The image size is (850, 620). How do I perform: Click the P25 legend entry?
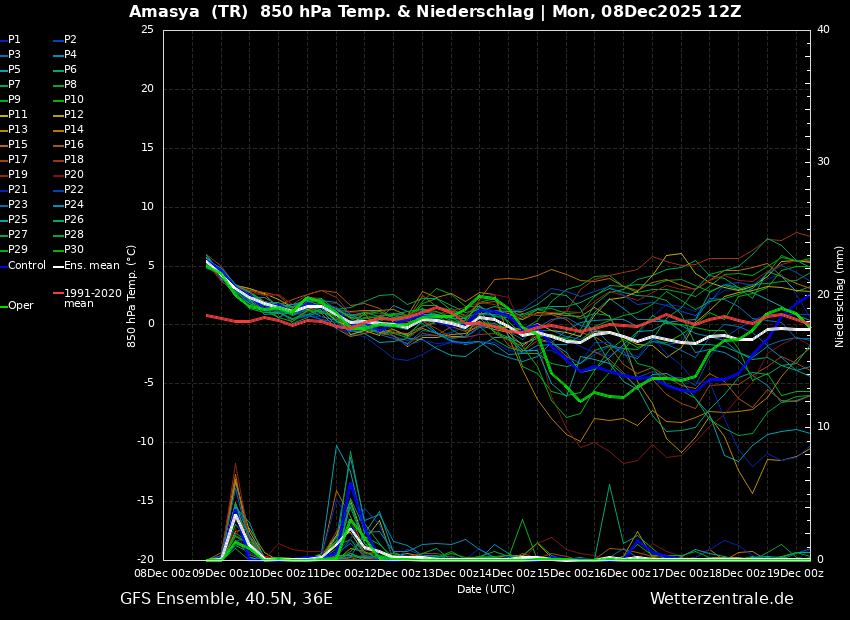click(x=14, y=219)
